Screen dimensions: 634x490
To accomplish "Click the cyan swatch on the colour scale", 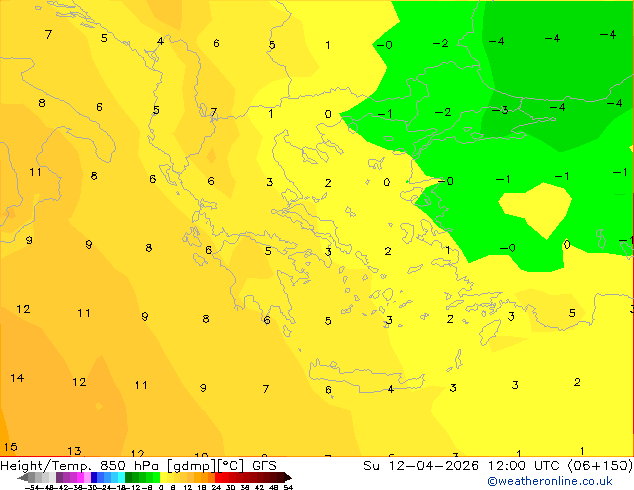I will tap(121, 477).
